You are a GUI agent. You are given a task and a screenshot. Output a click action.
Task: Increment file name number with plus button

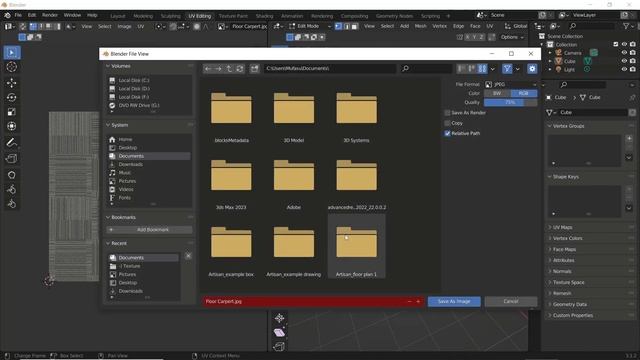tap(418, 302)
